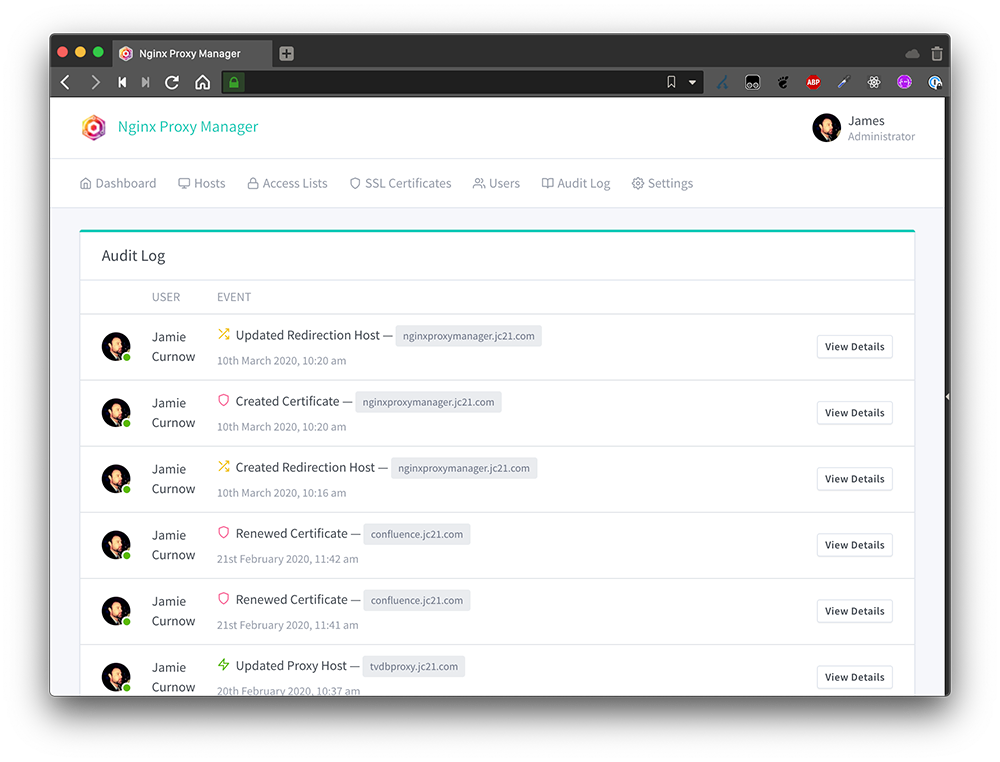This screenshot has width=1000, height=762.
Task: Switch to the Hosts section
Action: [201, 183]
